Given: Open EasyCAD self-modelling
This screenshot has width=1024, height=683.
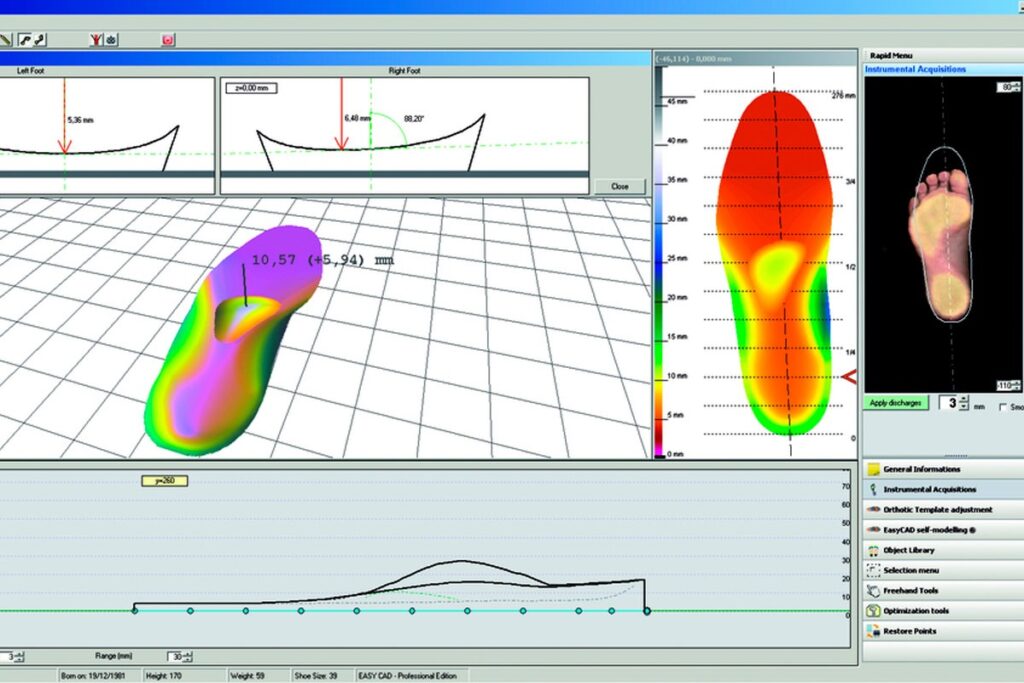Looking at the screenshot, I should (x=943, y=530).
